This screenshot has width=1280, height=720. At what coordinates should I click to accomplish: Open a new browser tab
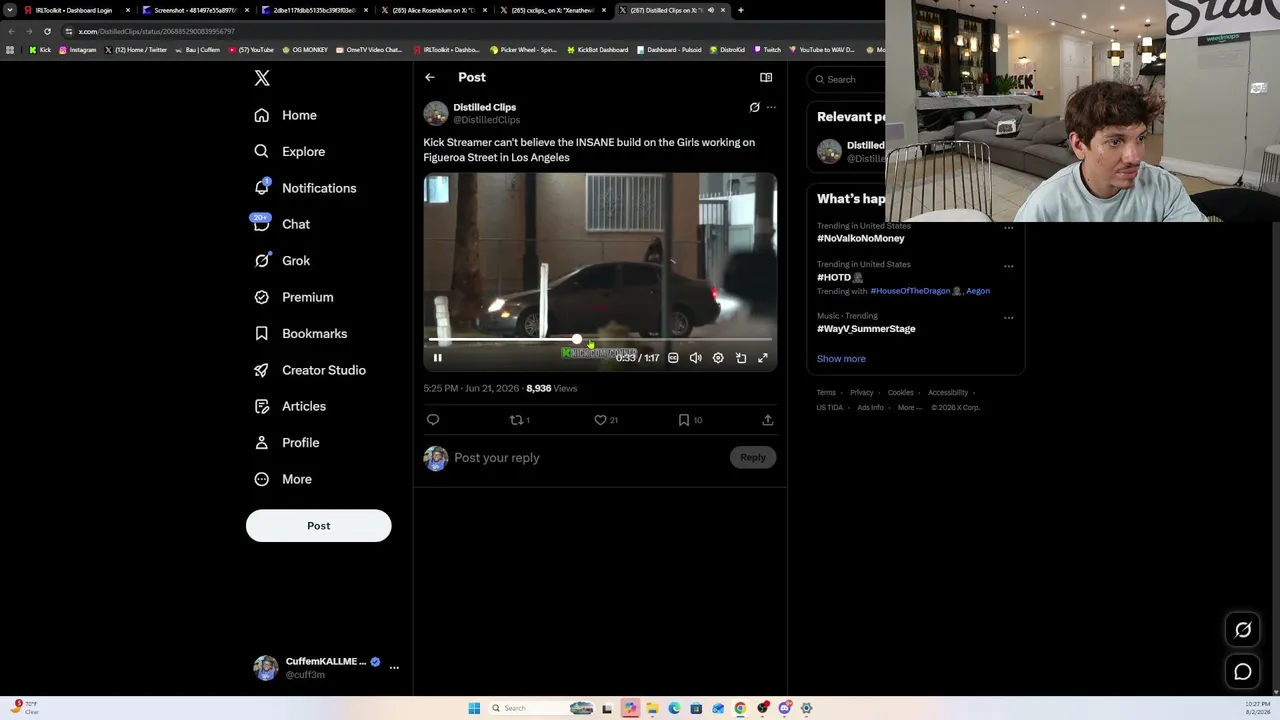tap(740, 10)
